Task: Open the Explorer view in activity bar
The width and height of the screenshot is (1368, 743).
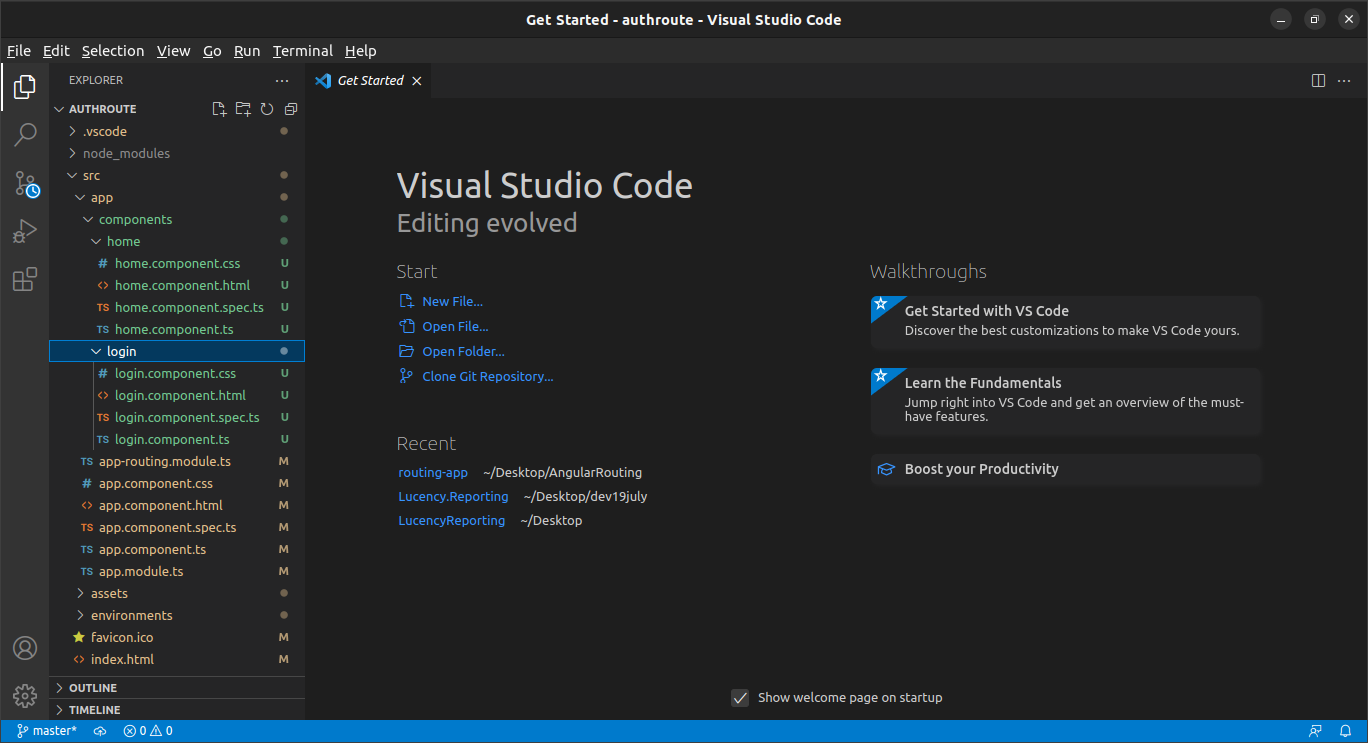Action: pyautogui.click(x=25, y=88)
